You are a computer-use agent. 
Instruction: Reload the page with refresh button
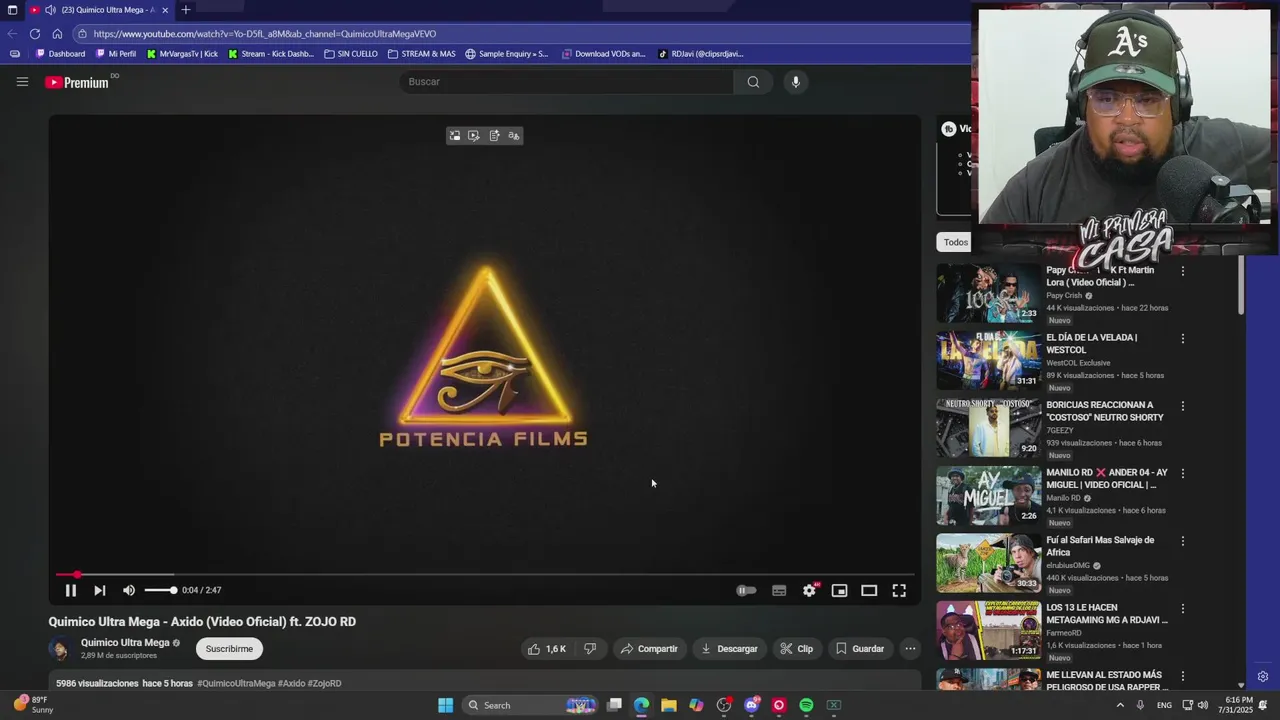coord(35,34)
